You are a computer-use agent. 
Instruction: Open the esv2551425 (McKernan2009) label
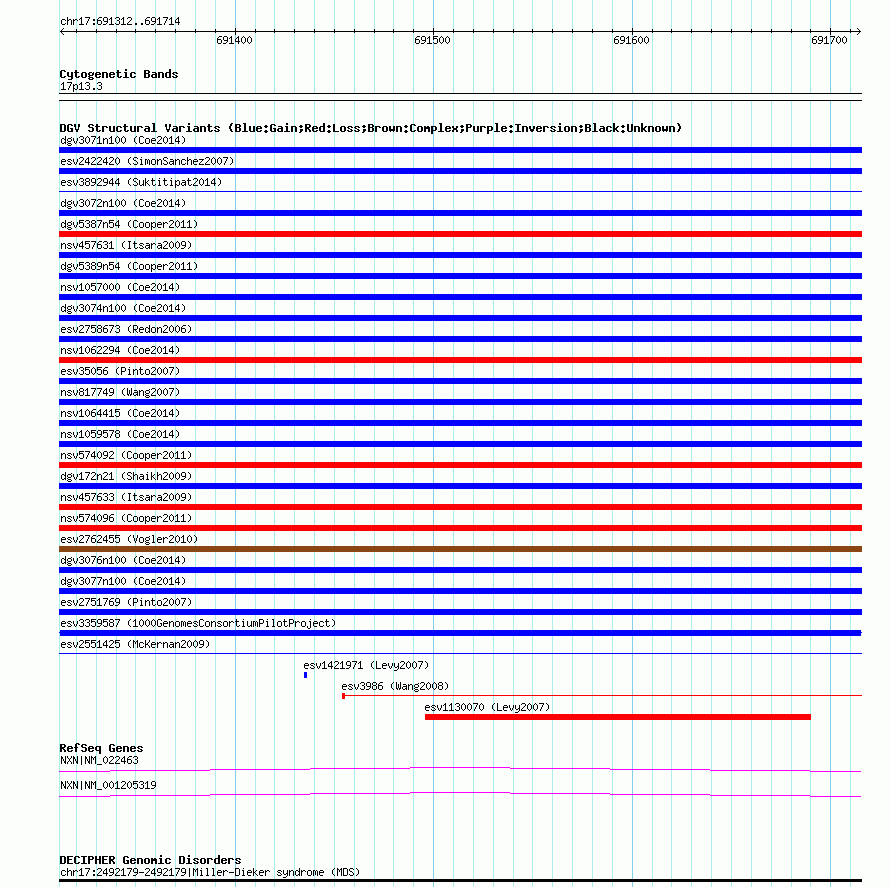click(x=135, y=644)
